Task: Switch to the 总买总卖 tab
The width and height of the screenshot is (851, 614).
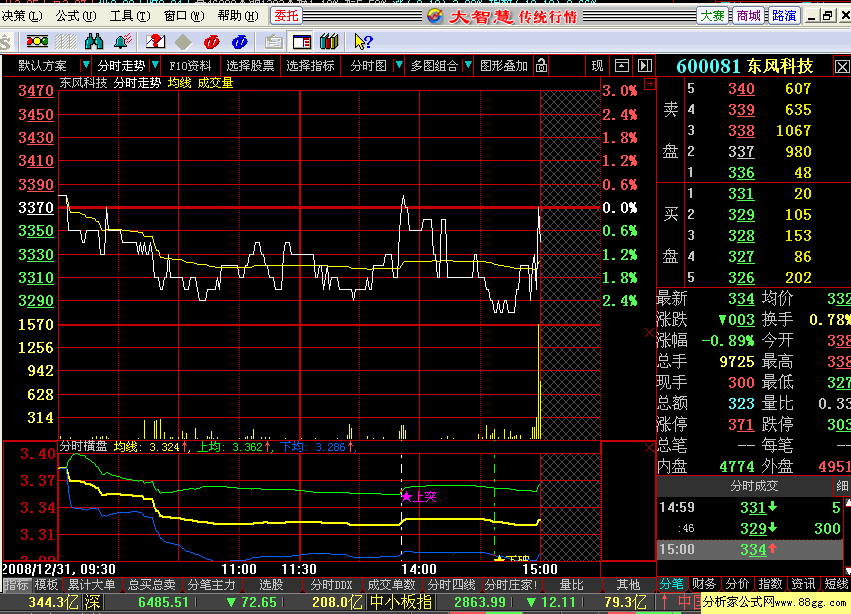Action: 151,585
